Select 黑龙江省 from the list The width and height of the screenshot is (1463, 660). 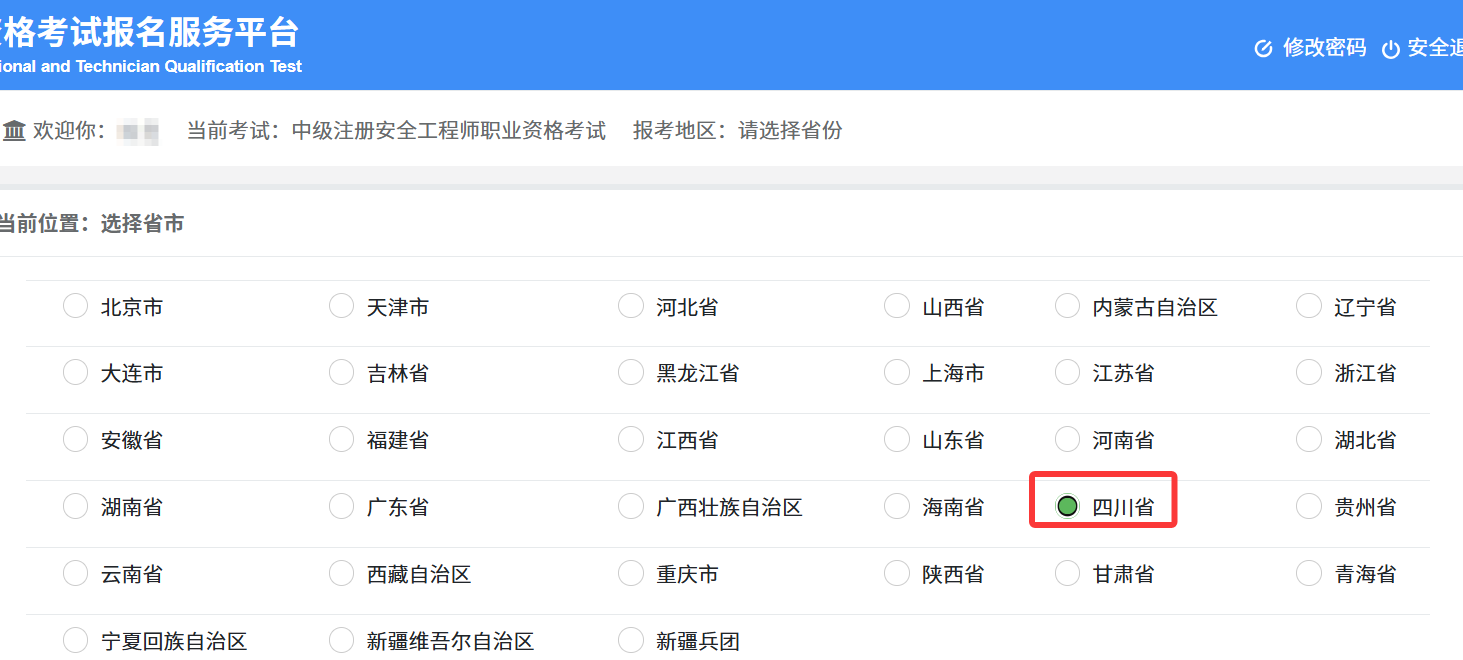[x=630, y=372]
